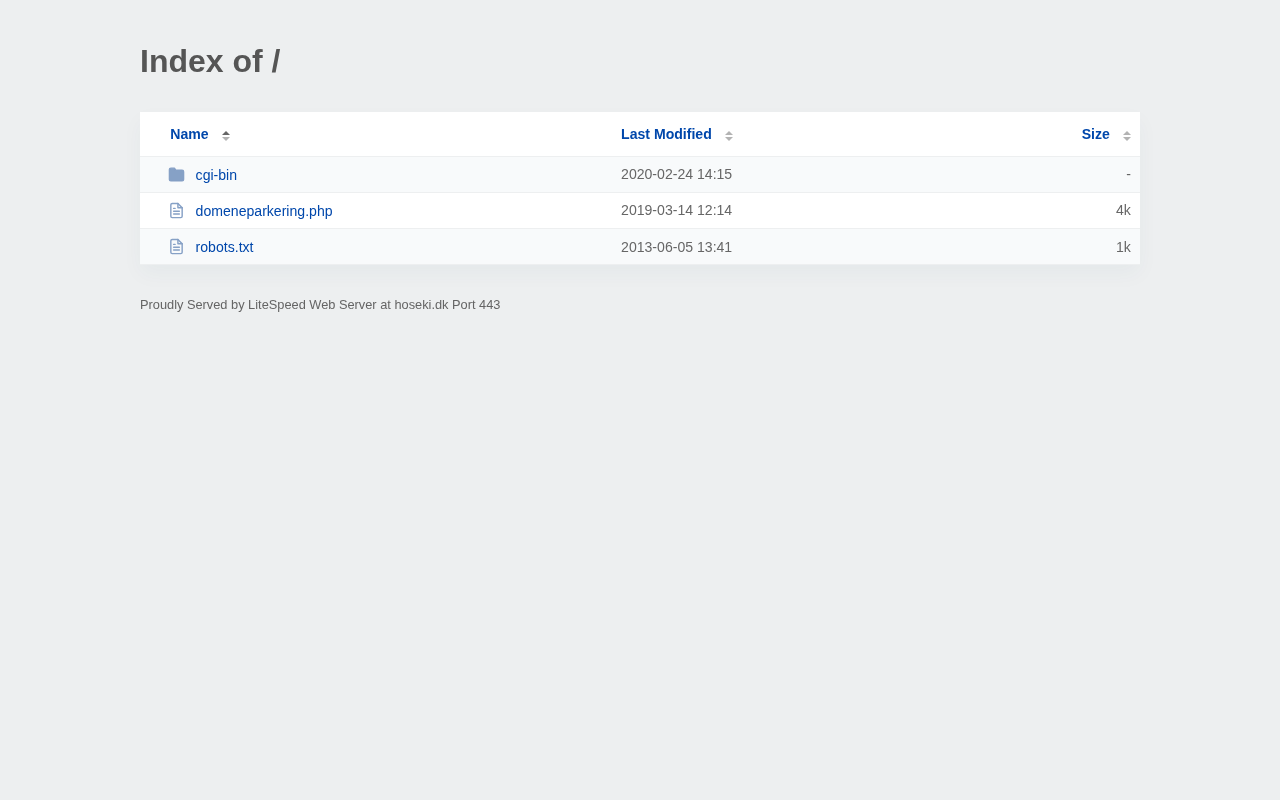Viewport: 1280px width, 800px height.
Task: Click the cgi-bin folder icon
Action: 176,175
